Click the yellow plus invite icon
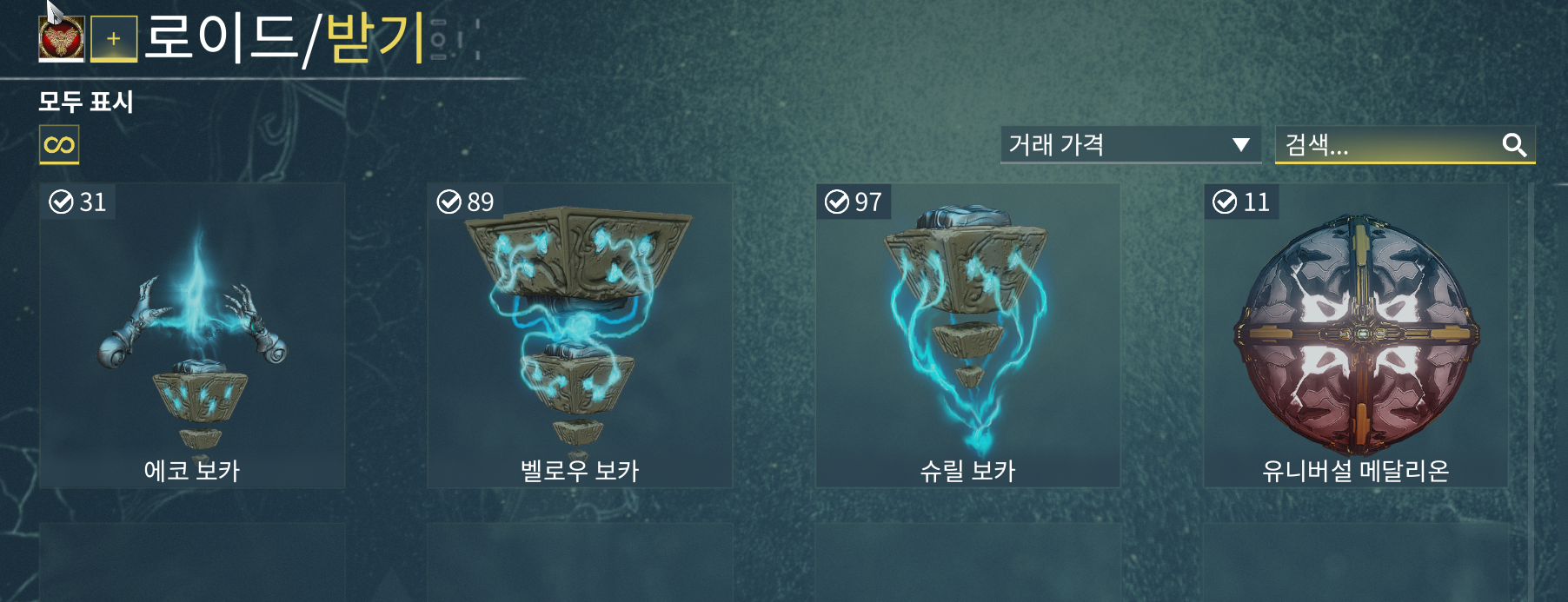Screen dimensions: 1568x602 point(114,40)
